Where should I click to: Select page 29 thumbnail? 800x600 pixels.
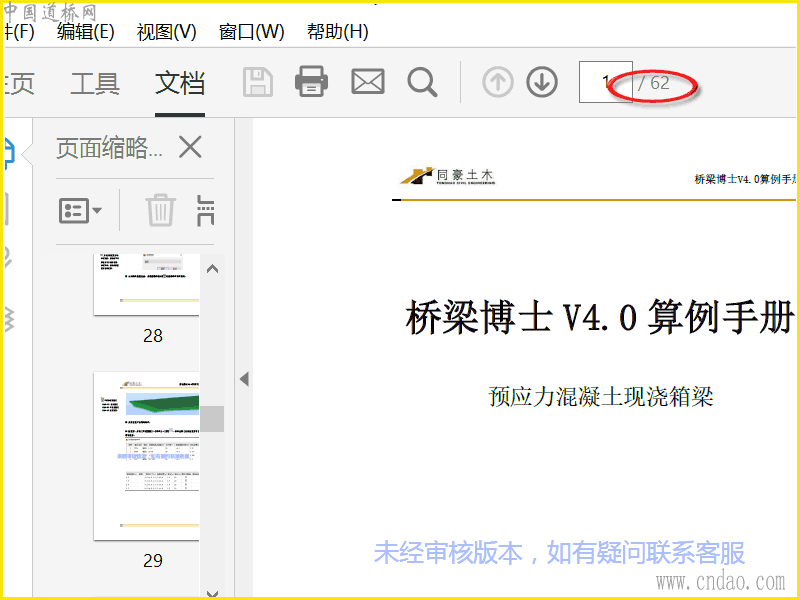[x=146, y=456]
